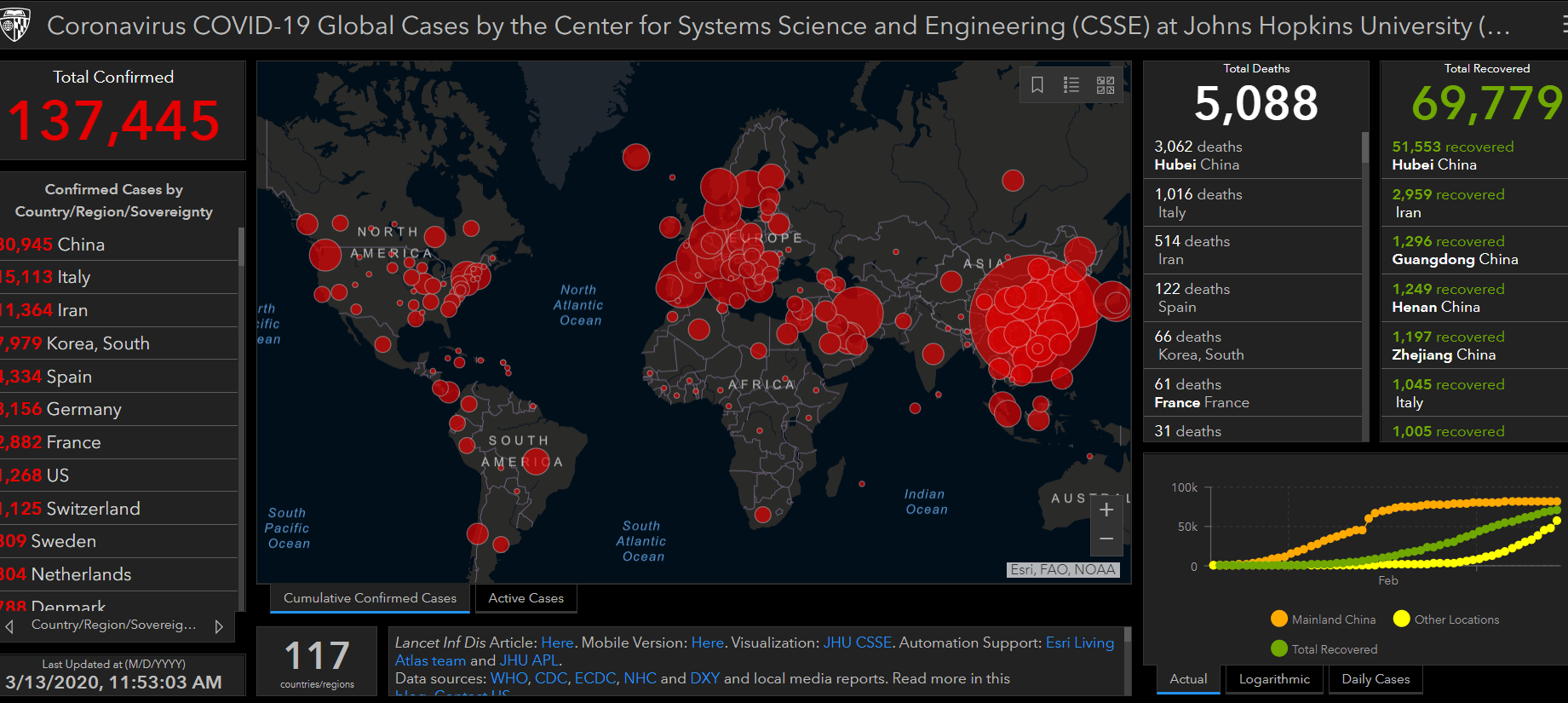1568x703 pixels.
Task: Zoom out of the map with minus button
Action: pos(1106,539)
